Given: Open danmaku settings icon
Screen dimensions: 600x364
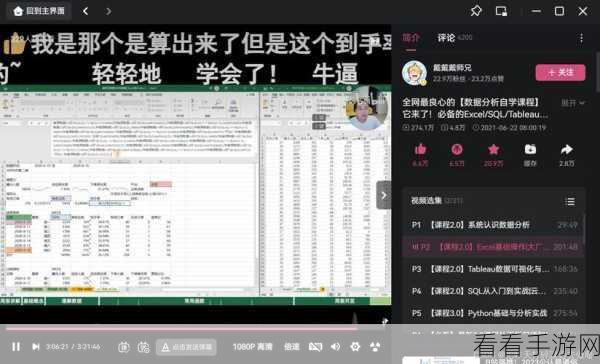Looking at the screenshot, I should (x=143, y=347).
